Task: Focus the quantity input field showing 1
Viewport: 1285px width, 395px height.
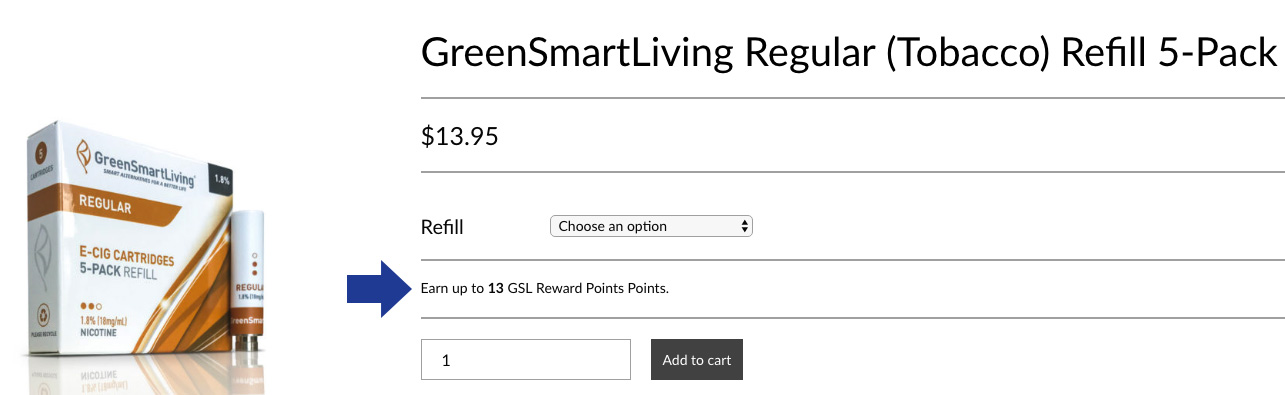Action: click(x=526, y=360)
